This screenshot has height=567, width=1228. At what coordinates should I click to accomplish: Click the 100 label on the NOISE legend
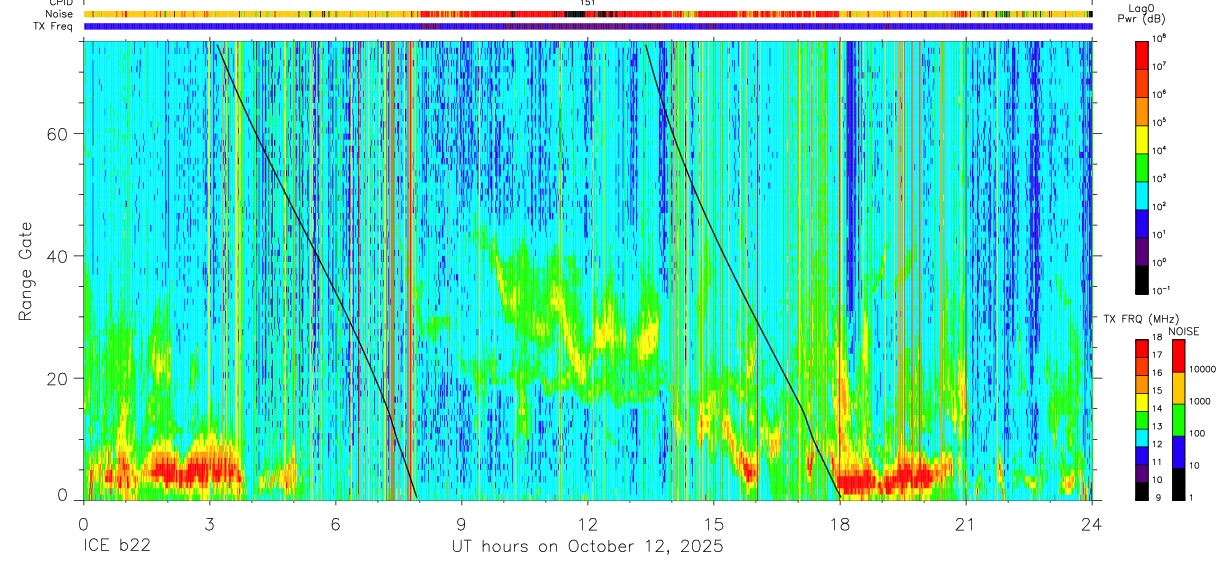click(x=1198, y=433)
